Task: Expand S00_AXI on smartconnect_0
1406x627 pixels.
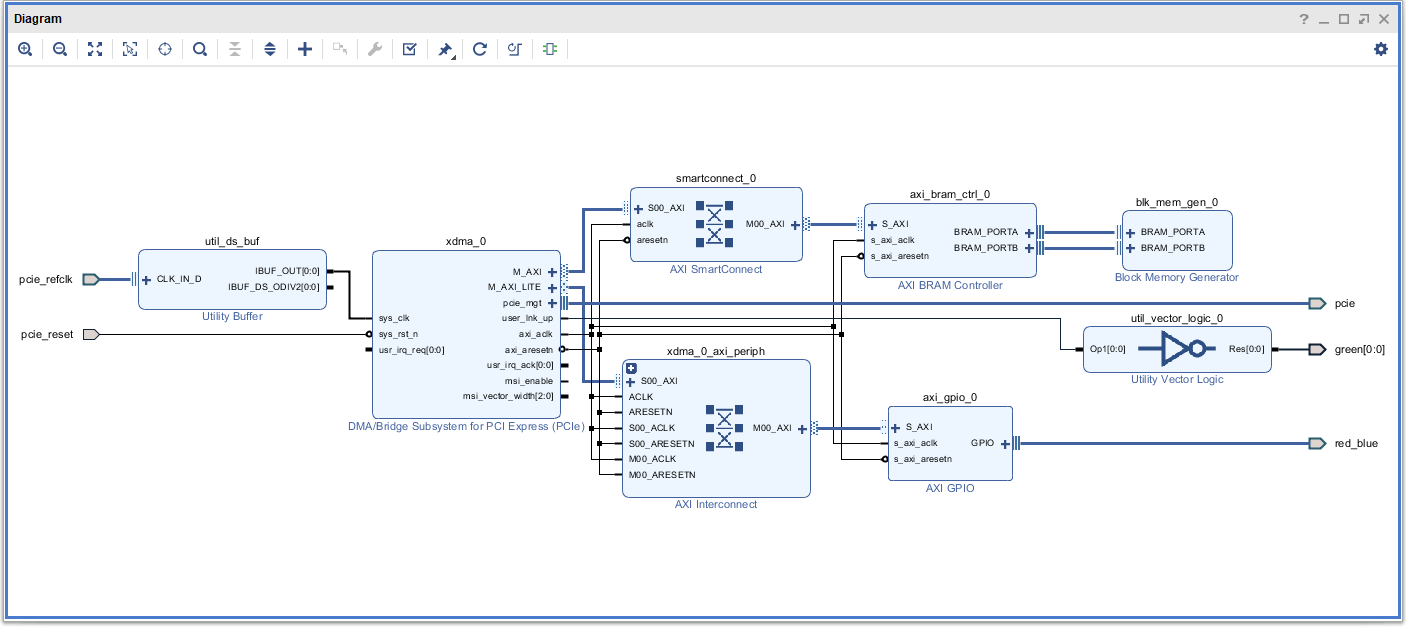Action: 638,209
